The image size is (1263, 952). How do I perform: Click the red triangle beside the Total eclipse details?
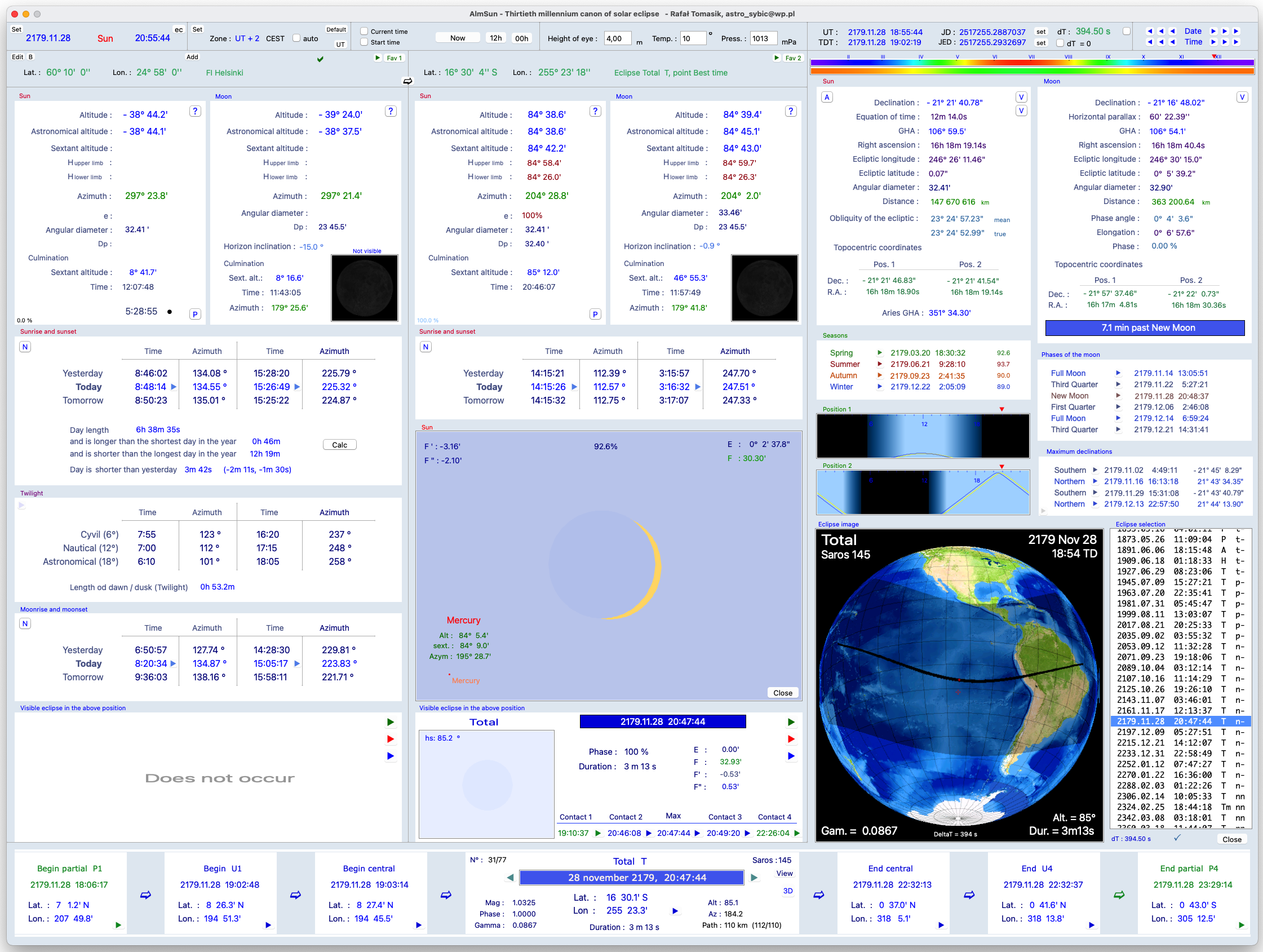791,739
